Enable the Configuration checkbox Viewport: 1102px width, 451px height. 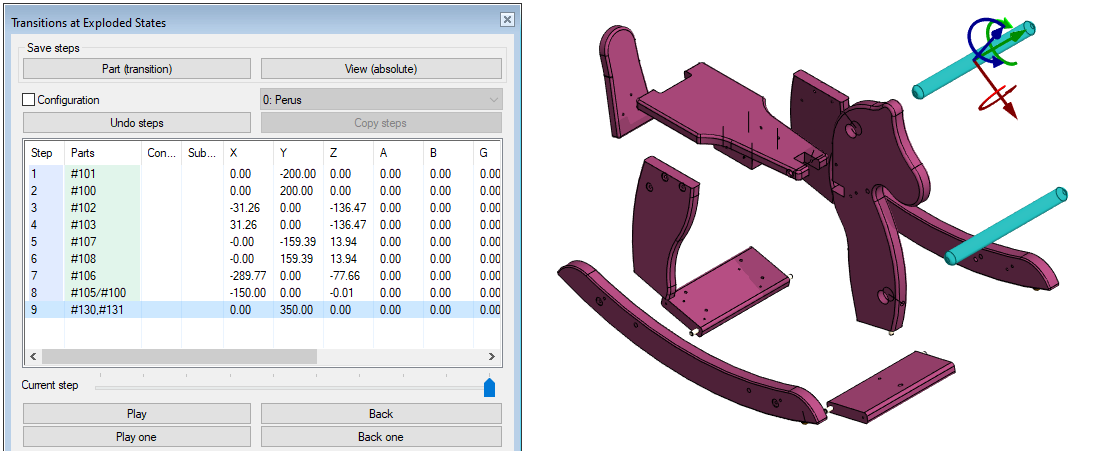pos(29,100)
